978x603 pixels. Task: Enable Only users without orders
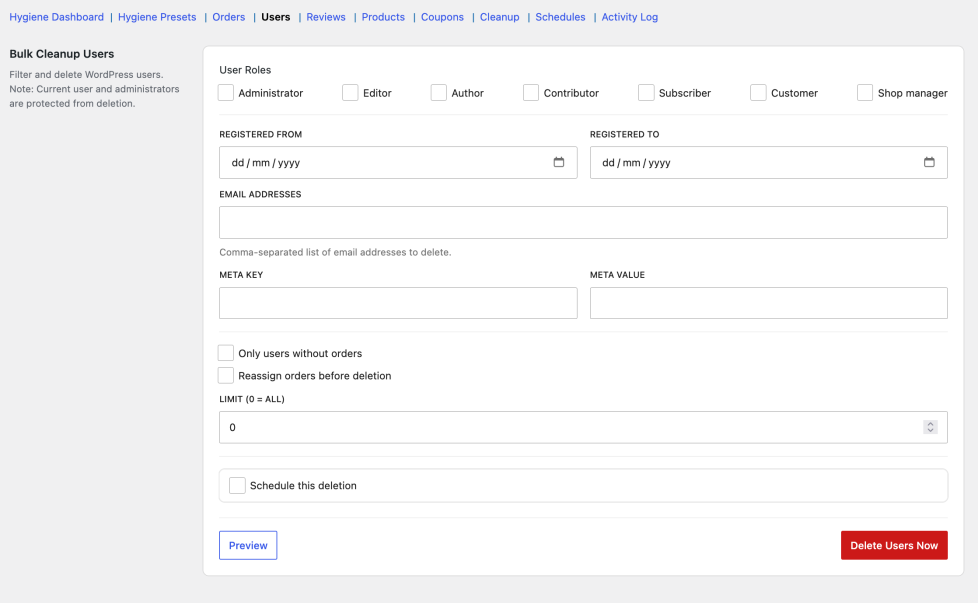tap(226, 353)
